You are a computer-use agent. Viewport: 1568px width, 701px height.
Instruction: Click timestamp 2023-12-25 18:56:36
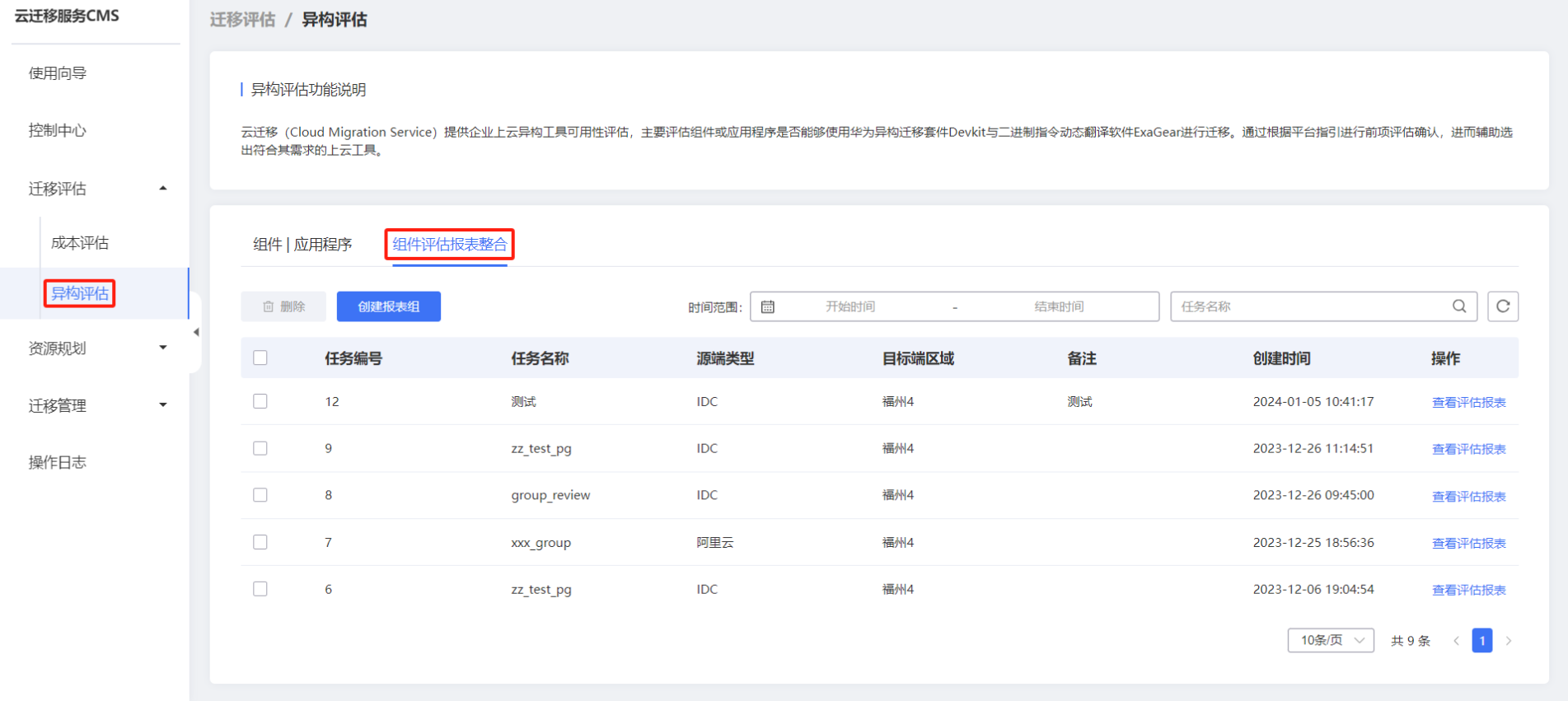point(1313,542)
